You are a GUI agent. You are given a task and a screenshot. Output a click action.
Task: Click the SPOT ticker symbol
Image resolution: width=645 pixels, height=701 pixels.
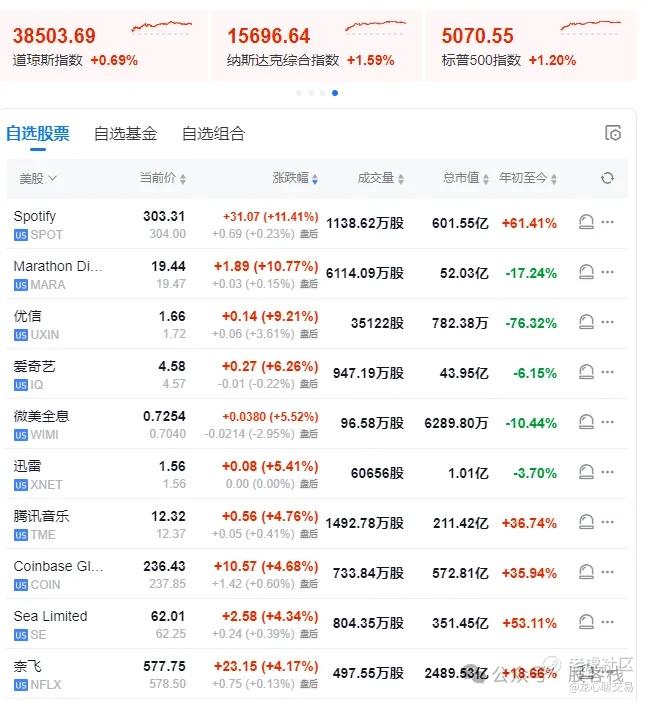[x=46, y=235]
